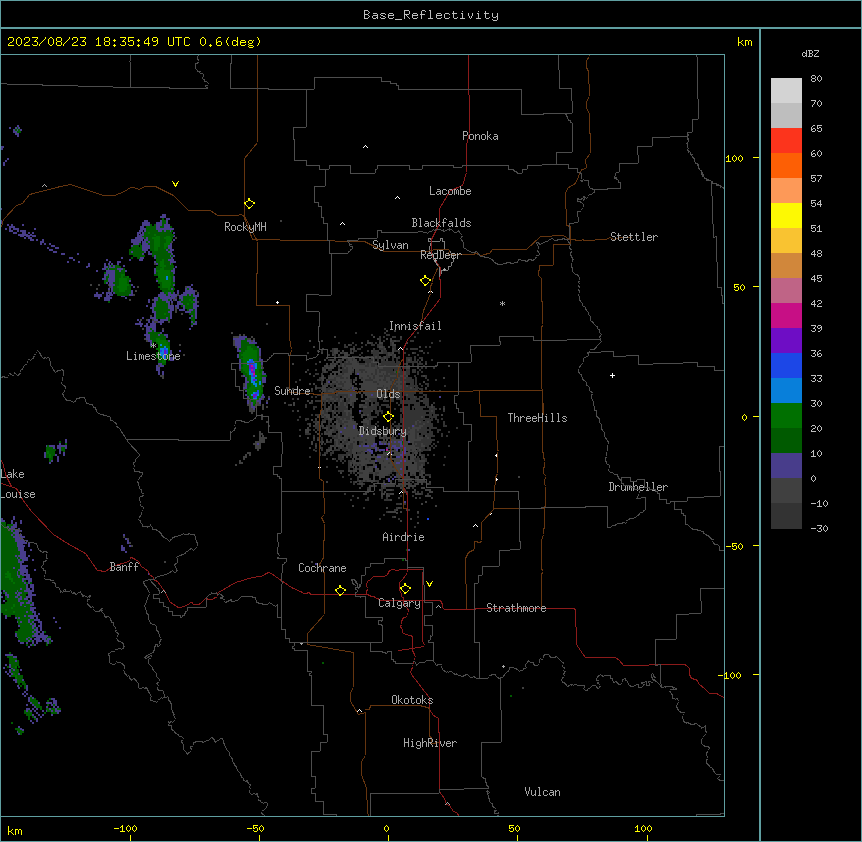This screenshot has width=862, height=842.
Task: Select the Blackfalds label
Action: tap(441, 223)
